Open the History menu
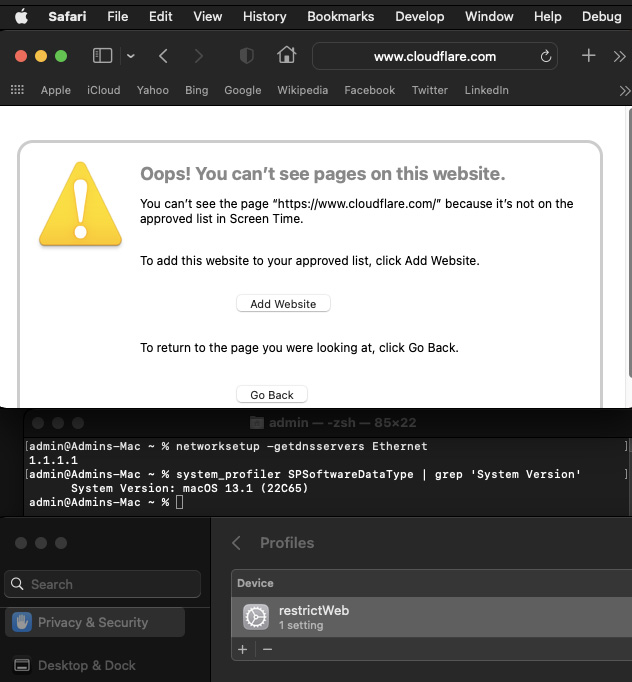632x682 pixels. click(264, 17)
